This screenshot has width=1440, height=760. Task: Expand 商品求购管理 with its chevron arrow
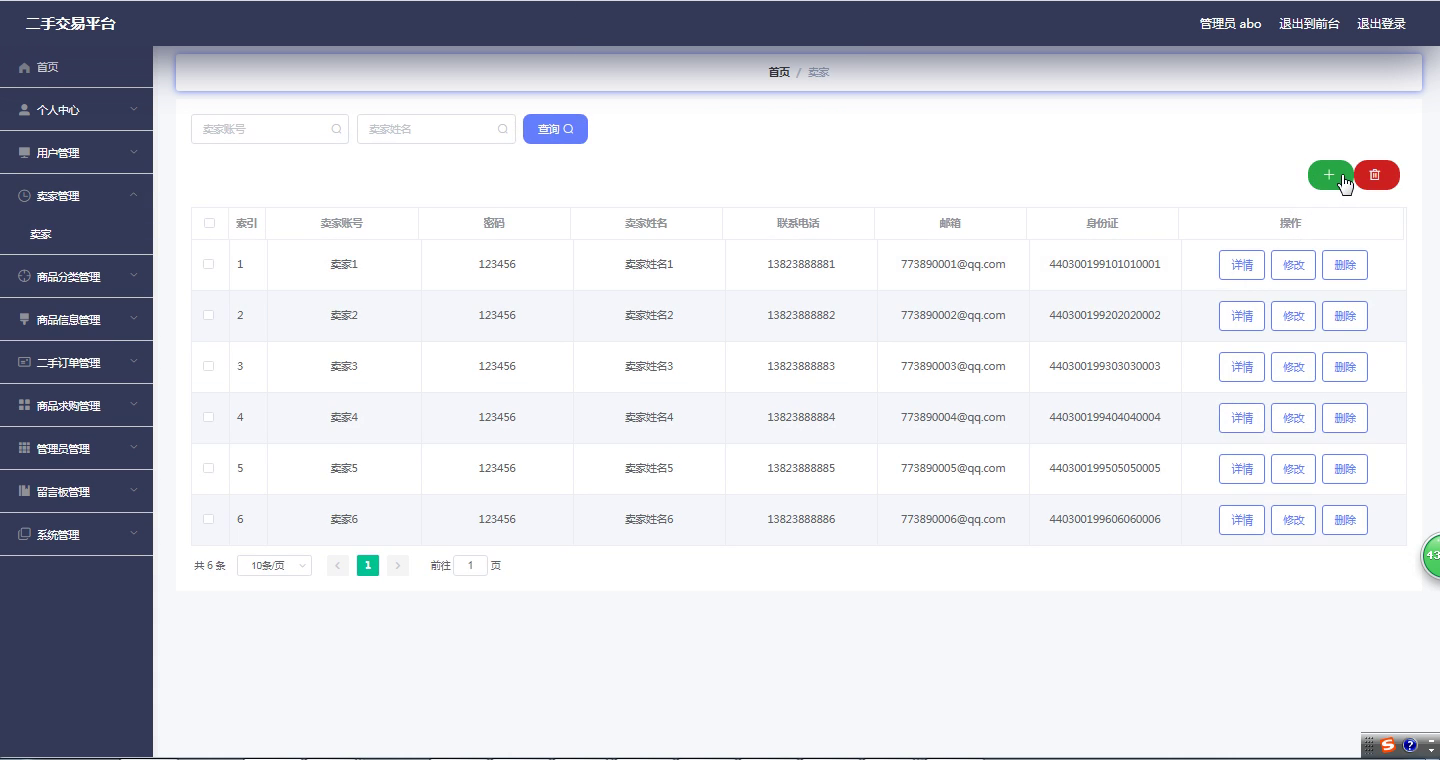tap(134, 405)
